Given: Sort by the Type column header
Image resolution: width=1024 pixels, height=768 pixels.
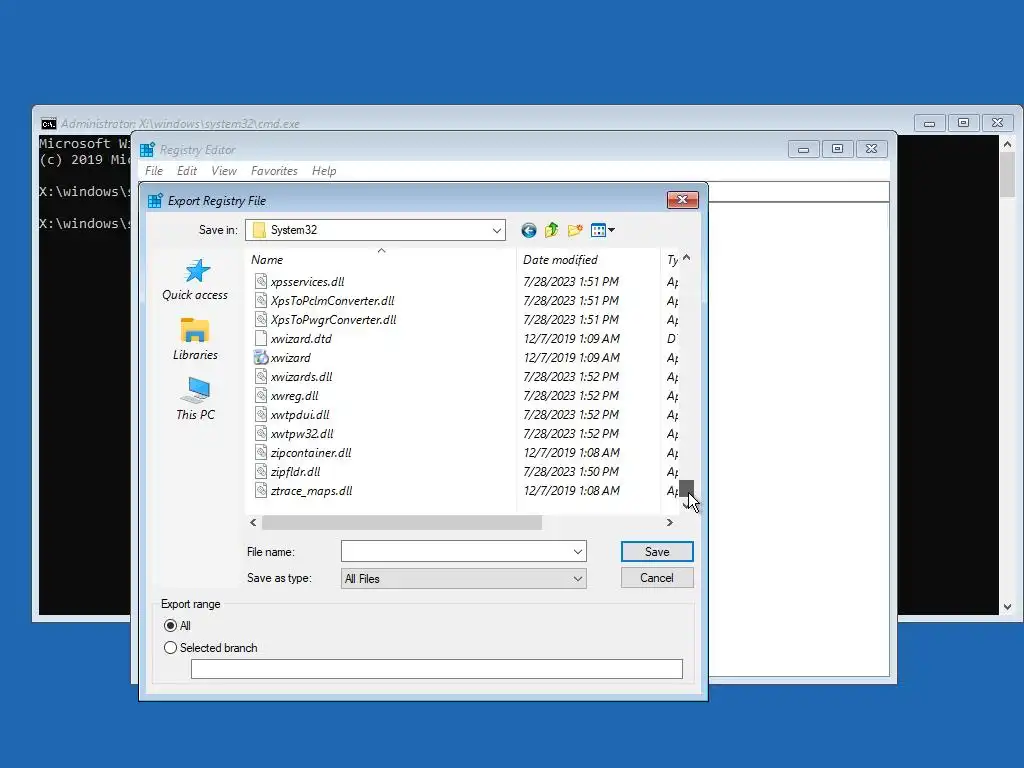Looking at the screenshot, I should point(672,260).
